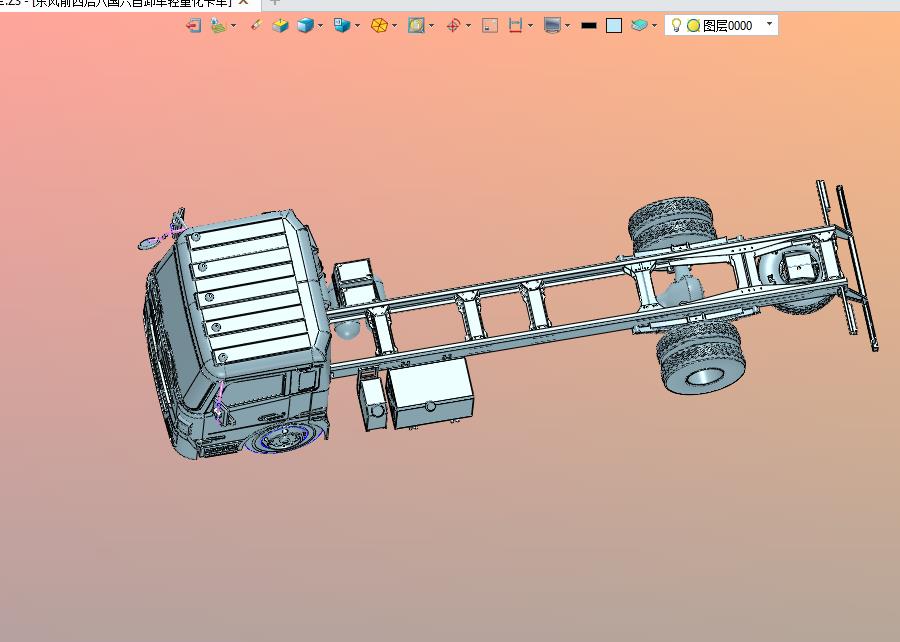Click the red crosshair target icon
Screen dimensions: 900x642
pos(453,25)
